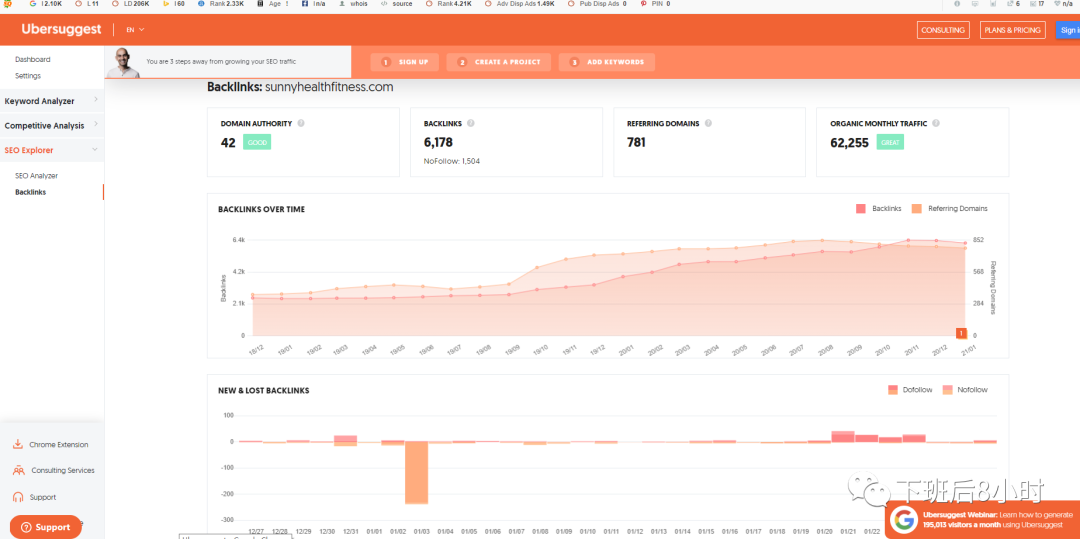This screenshot has height=539, width=1080.
Task: Expand the Competitive Analysis section
Action: tap(96, 125)
